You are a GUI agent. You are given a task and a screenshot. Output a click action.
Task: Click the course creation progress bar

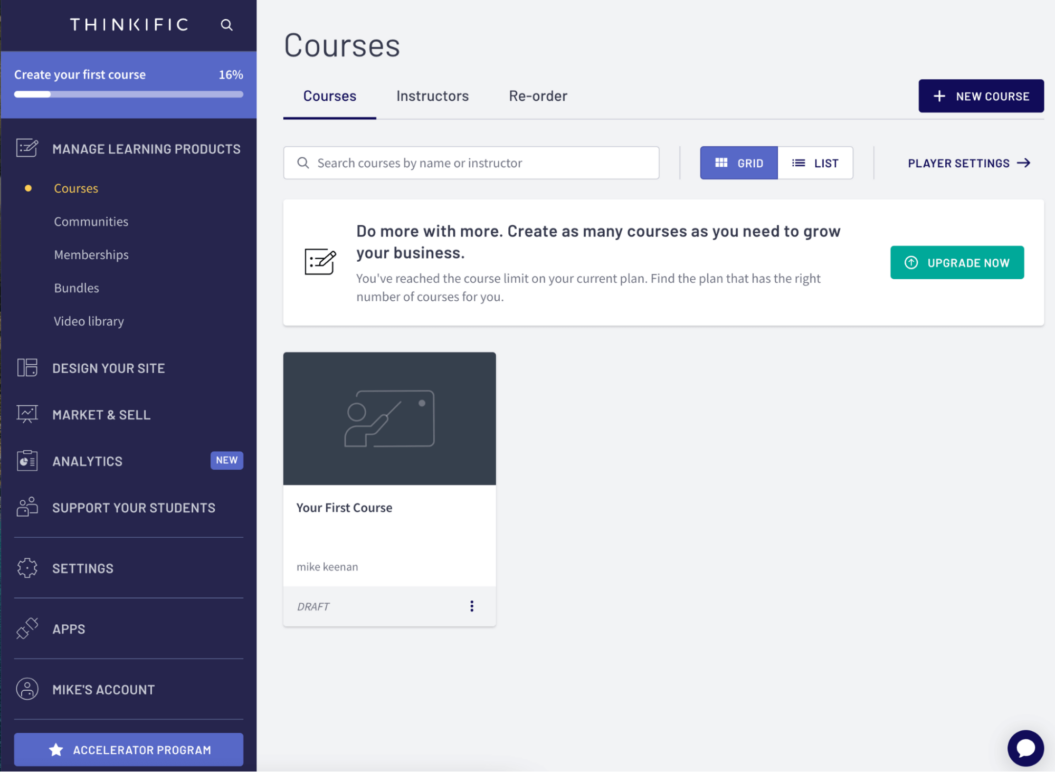click(129, 94)
